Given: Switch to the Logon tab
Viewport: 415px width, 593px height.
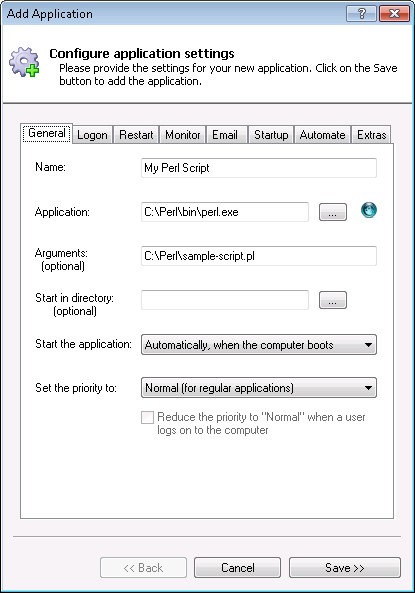Looking at the screenshot, I should coord(92,135).
